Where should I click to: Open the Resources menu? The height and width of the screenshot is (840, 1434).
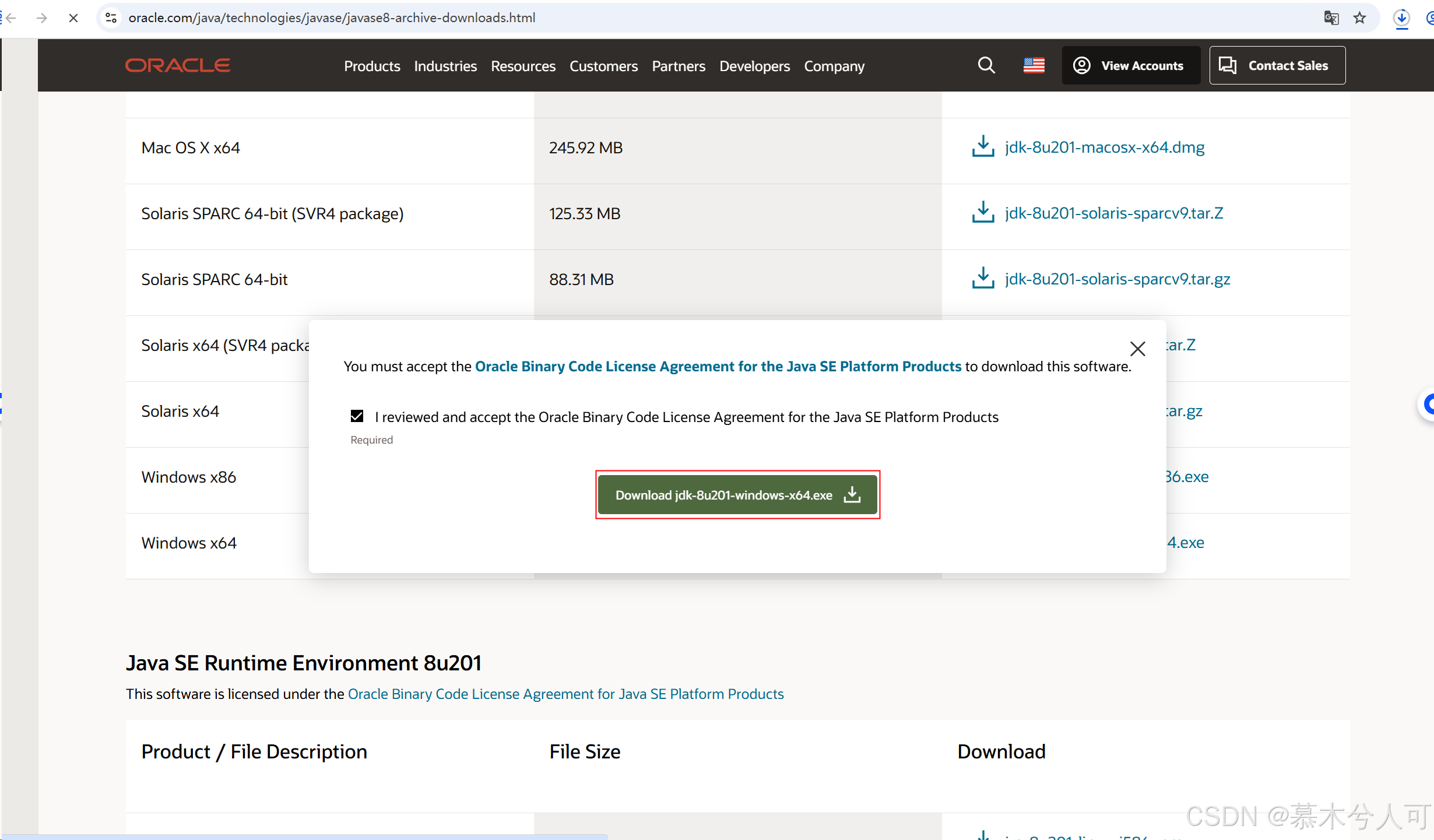(523, 66)
